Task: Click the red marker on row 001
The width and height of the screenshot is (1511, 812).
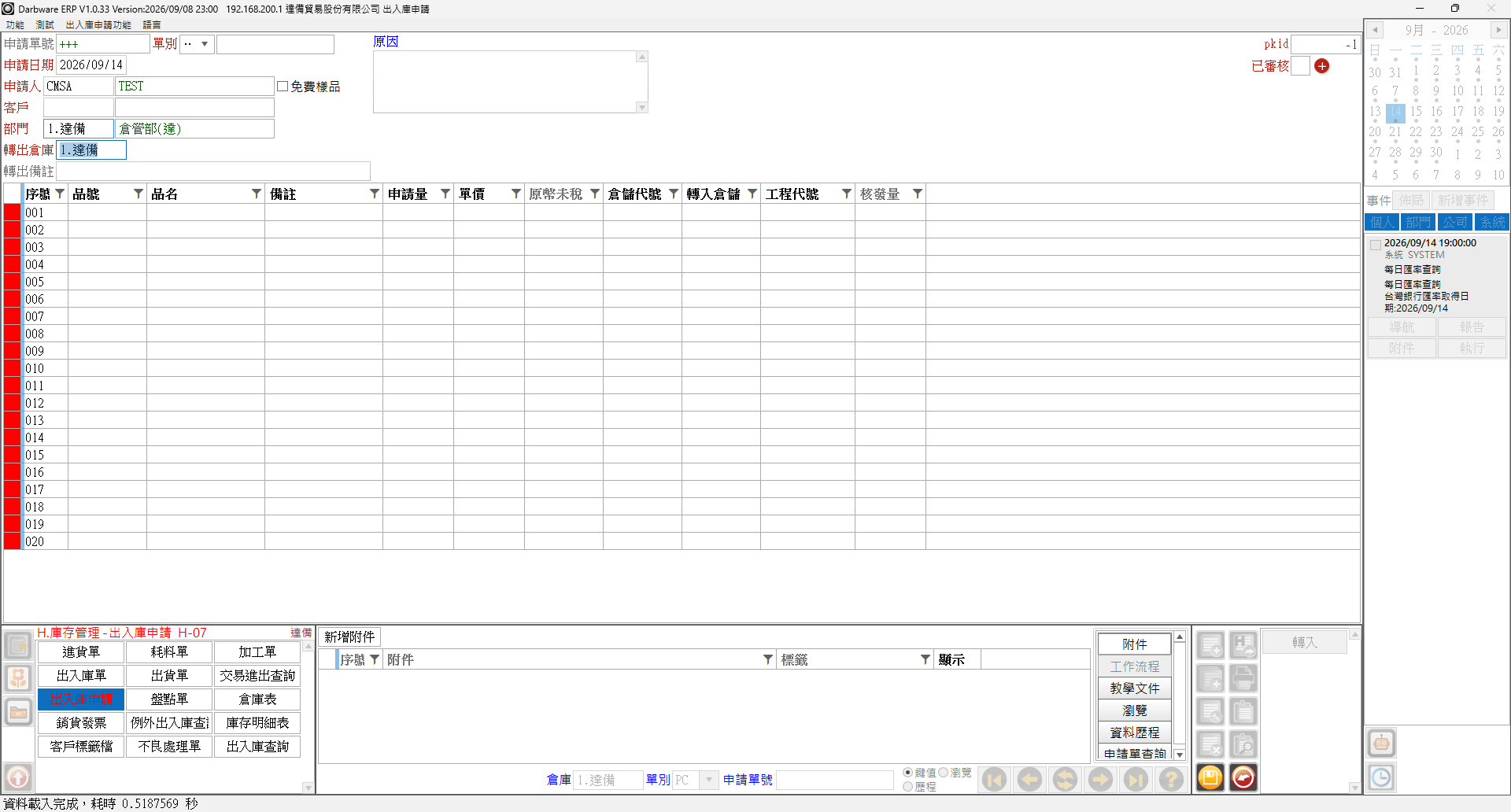Action: (13, 212)
